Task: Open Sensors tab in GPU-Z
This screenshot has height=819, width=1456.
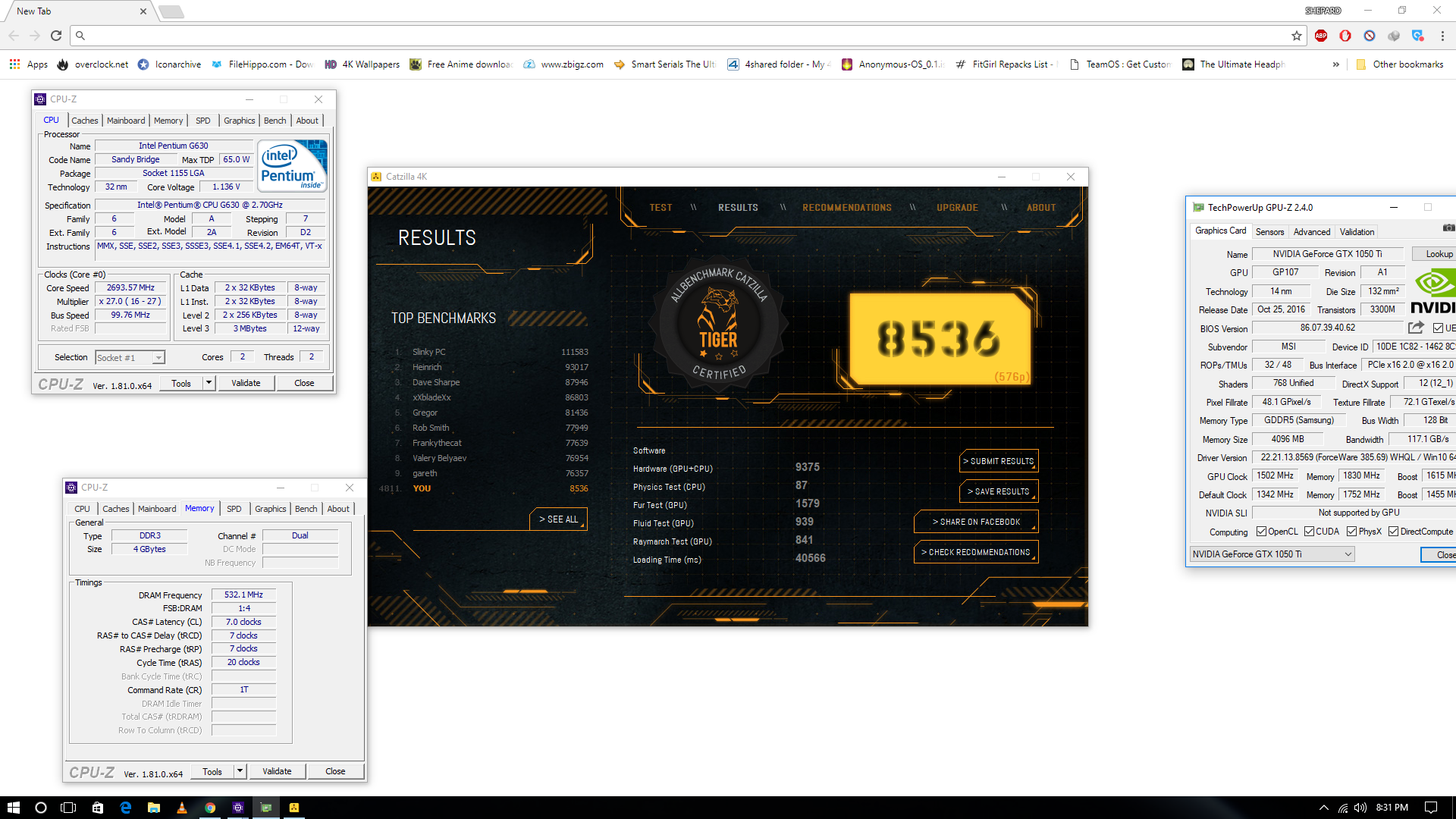Action: [1269, 232]
